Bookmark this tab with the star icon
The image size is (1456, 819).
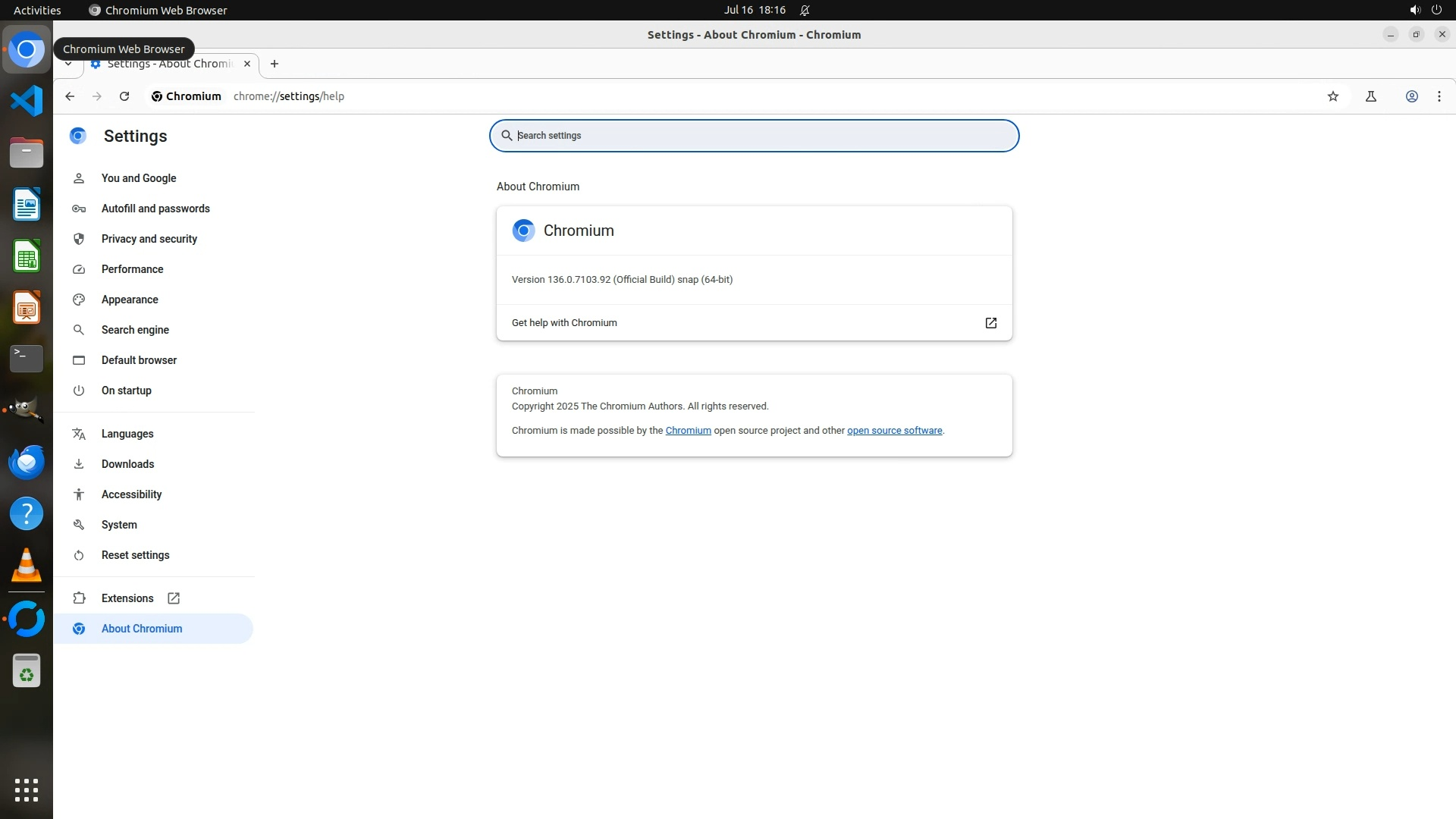(x=1333, y=96)
